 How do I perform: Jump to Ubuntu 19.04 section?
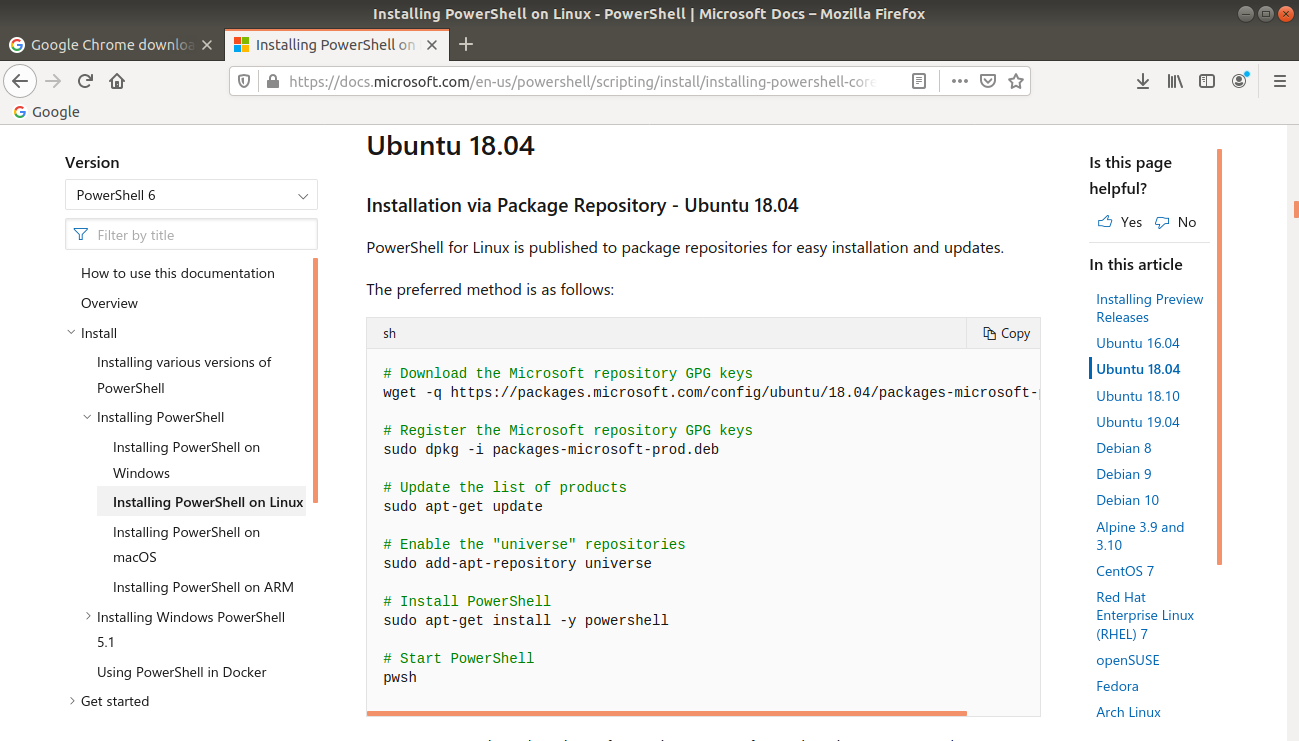(x=1138, y=422)
